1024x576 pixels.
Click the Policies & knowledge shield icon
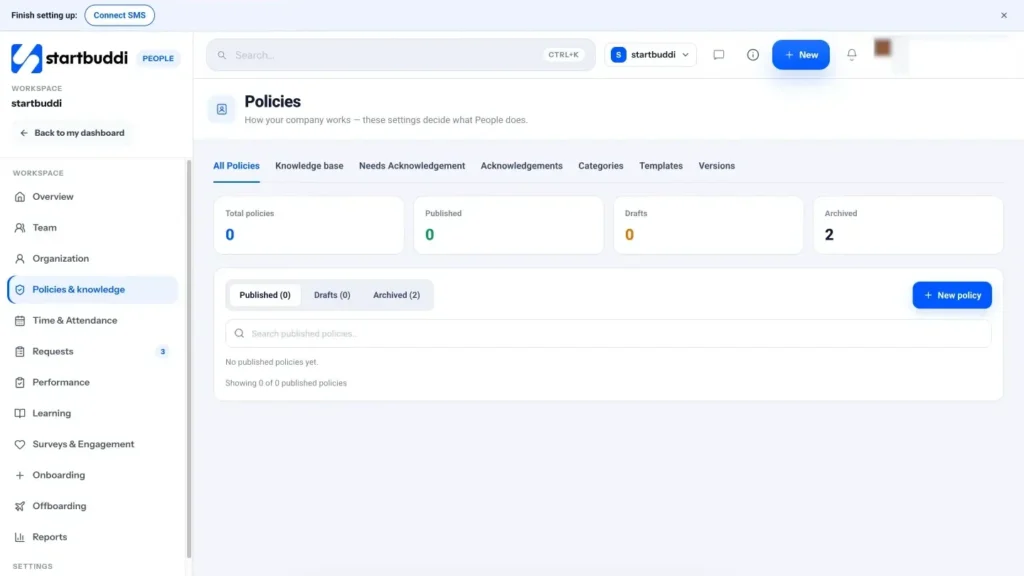pos(20,289)
